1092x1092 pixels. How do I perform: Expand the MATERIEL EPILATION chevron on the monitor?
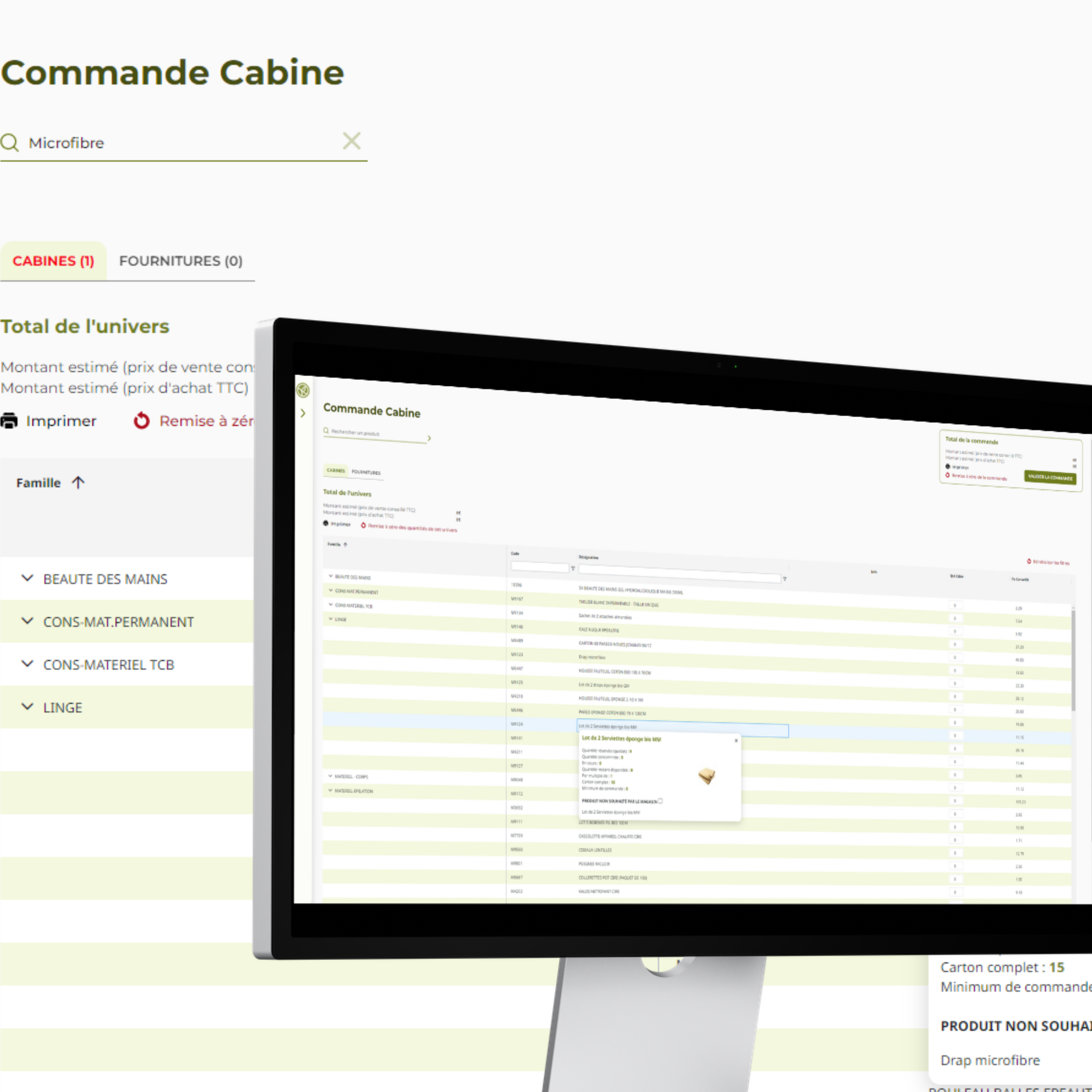pyautogui.click(x=330, y=790)
